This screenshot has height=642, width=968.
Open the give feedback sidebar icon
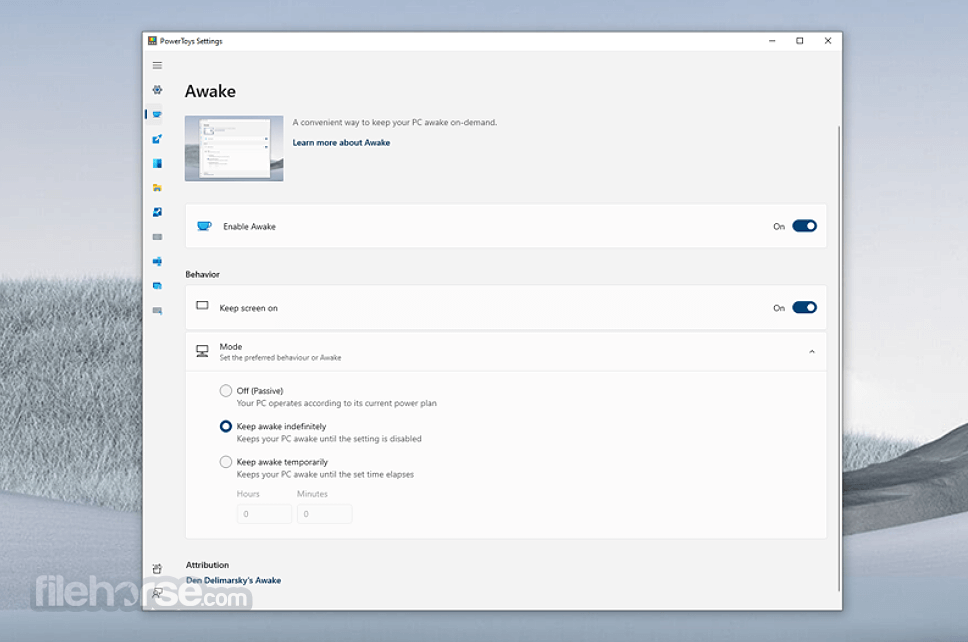(157, 593)
